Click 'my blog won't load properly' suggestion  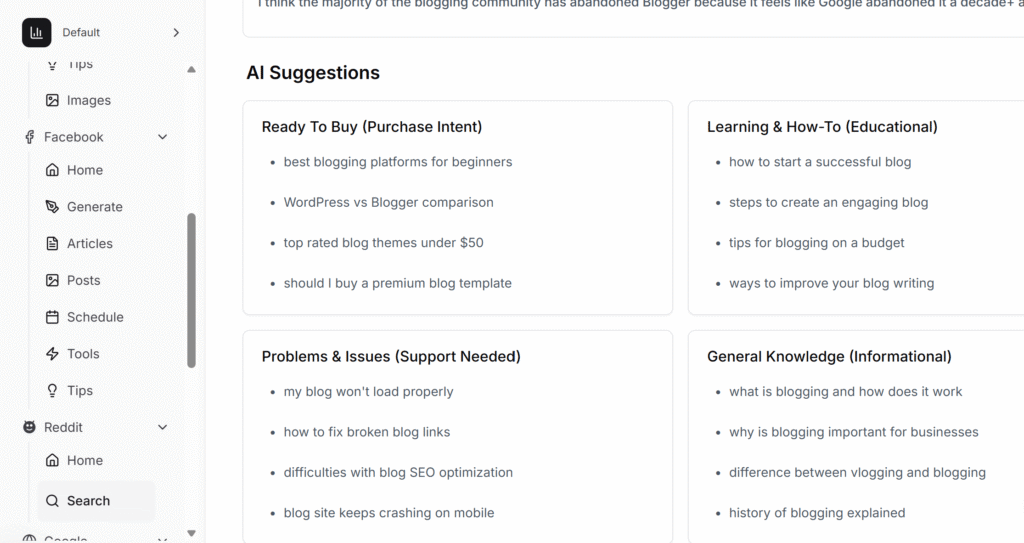pos(368,392)
